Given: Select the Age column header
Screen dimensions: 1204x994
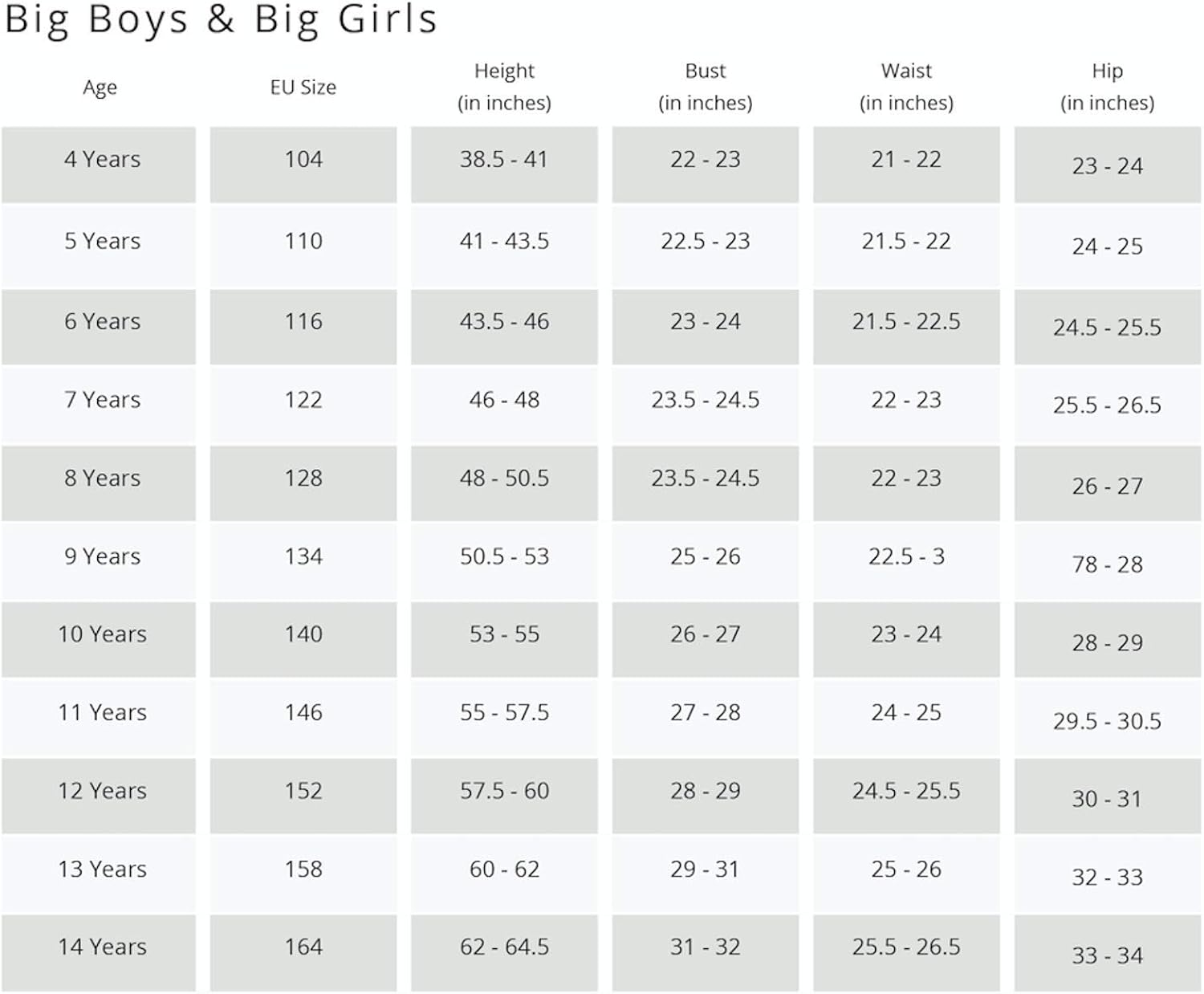Looking at the screenshot, I should pos(100,87).
